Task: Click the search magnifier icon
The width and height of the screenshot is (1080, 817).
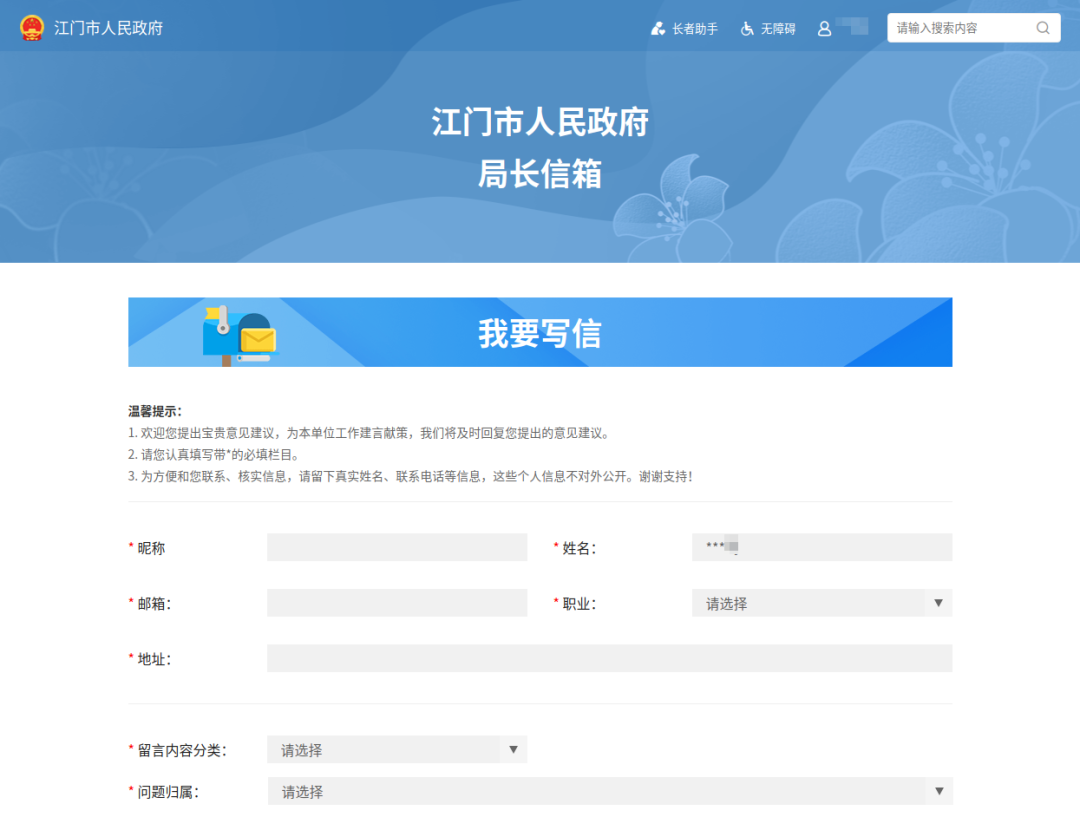Action: click(x=1043, y=28)
